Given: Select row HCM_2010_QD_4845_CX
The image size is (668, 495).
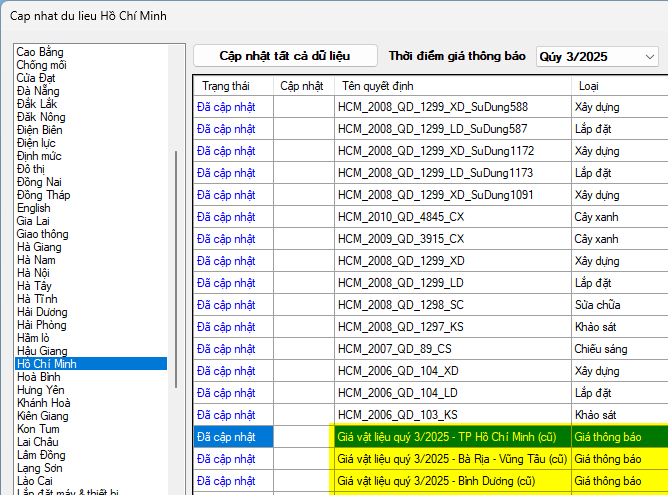Looking at the screenshot, I should 401,217.
